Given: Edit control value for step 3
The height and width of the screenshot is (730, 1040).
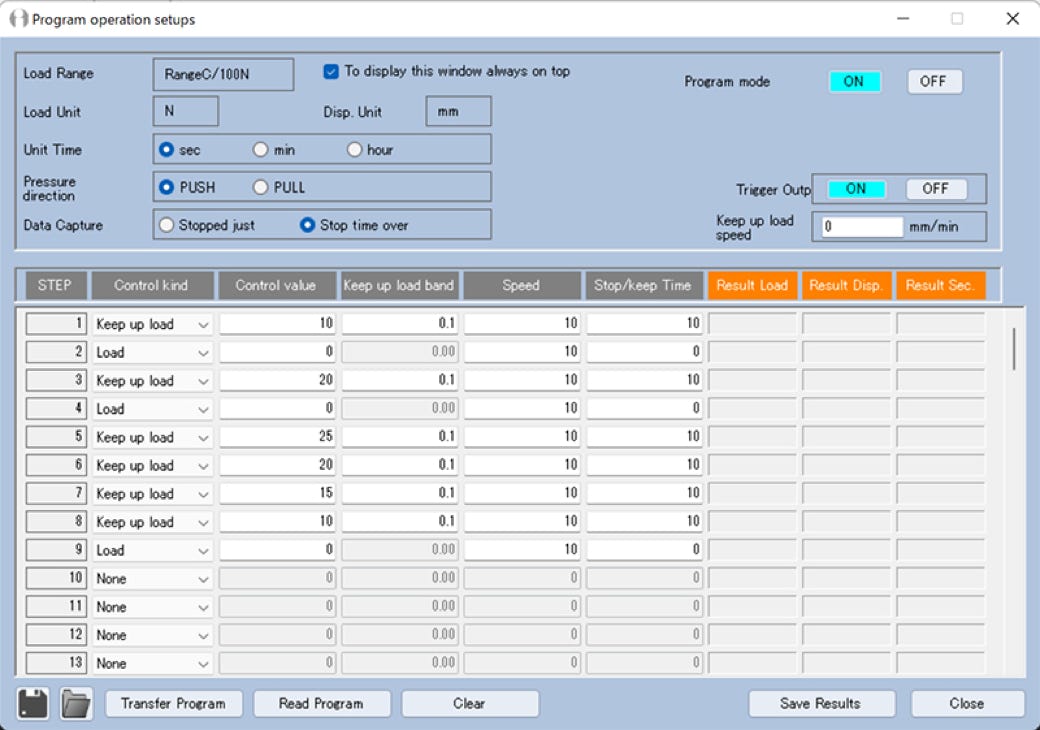Looking at the screenshot, I should point(278,380).
